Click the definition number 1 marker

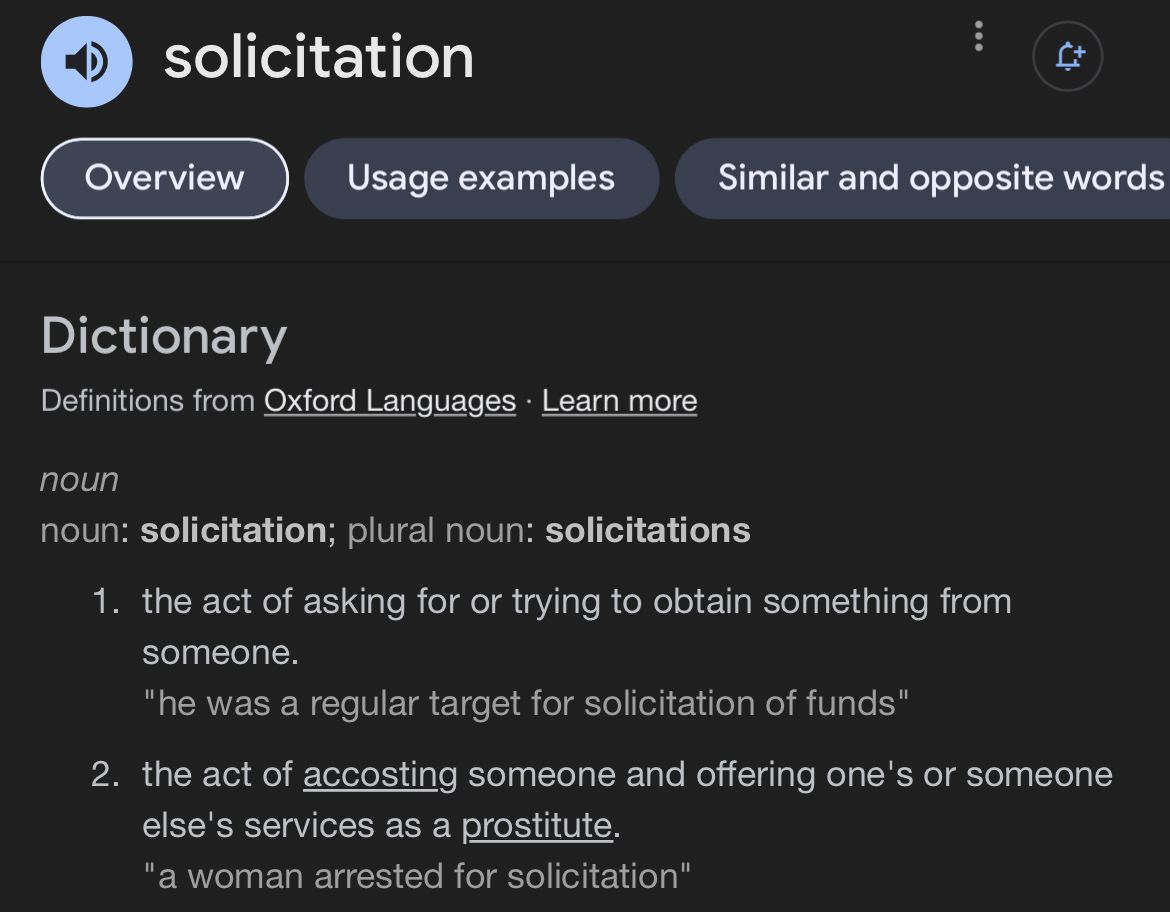(106, 602)
